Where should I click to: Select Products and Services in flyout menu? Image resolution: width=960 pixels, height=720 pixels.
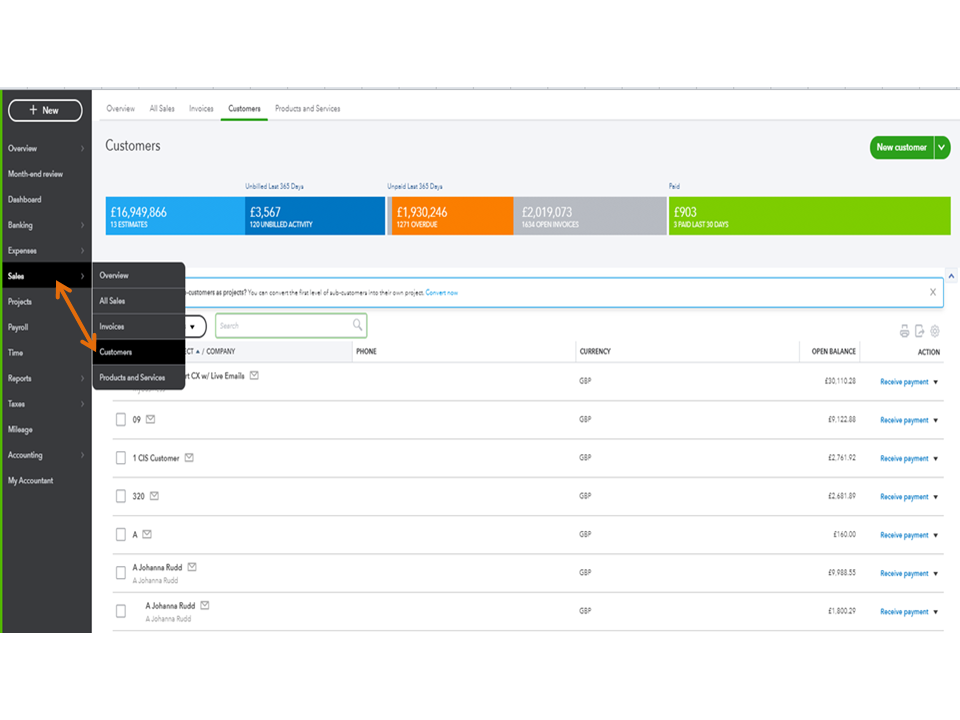[x=138, y=378]
